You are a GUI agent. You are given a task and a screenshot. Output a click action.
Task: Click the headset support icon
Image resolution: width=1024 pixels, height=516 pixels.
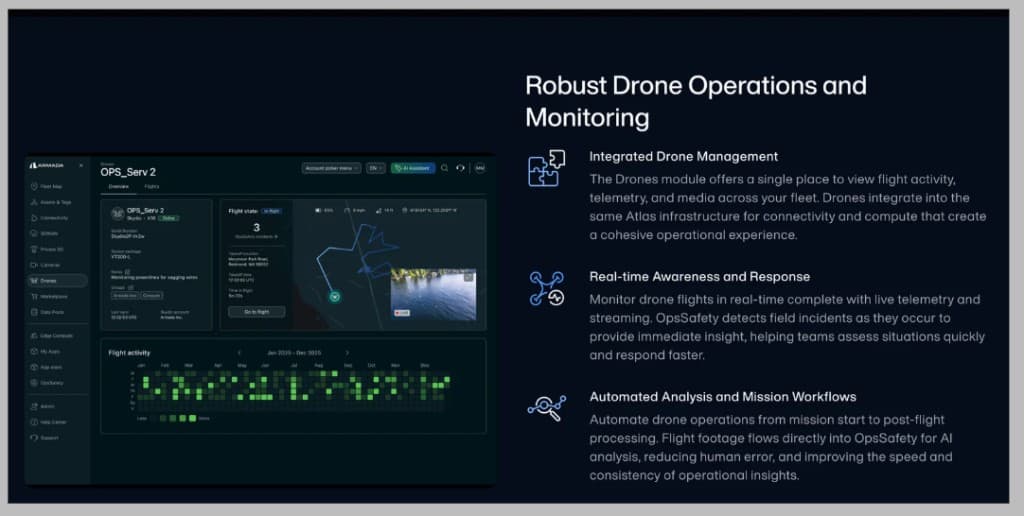click(x=460, y=168)
